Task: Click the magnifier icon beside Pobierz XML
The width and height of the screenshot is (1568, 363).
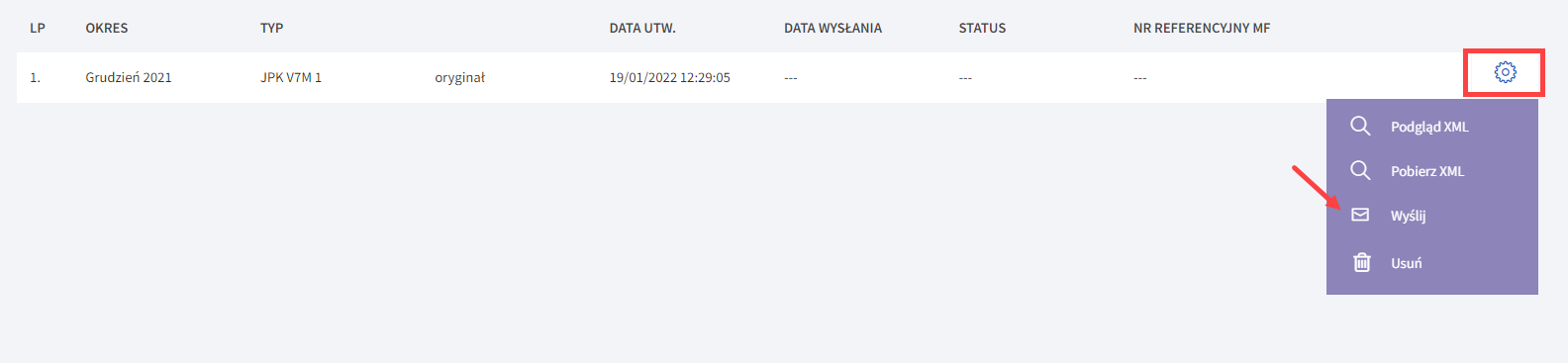Action: 1361,170
